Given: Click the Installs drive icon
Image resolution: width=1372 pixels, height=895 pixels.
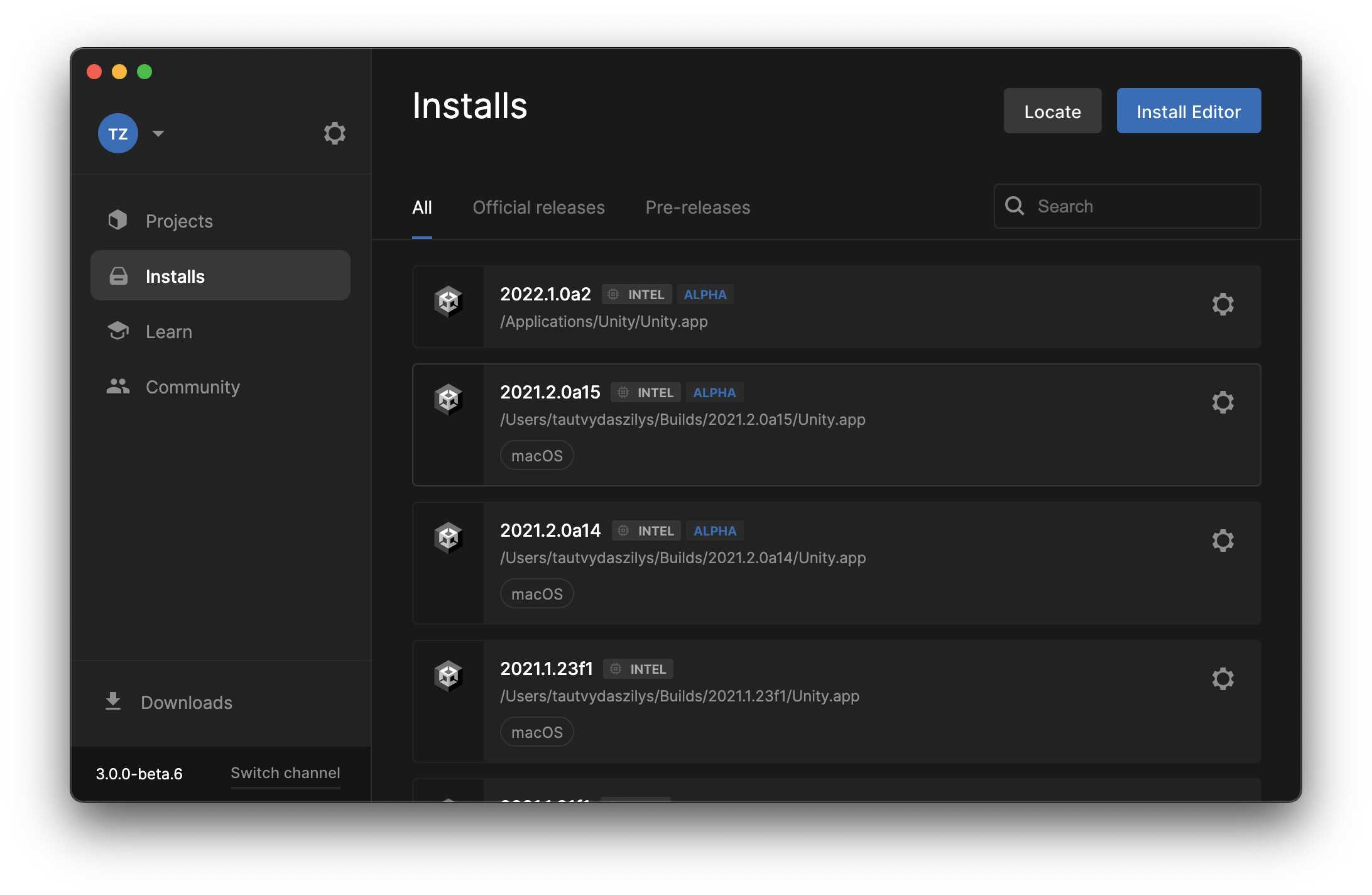Looking at the screenshot, I should point(119,276).
